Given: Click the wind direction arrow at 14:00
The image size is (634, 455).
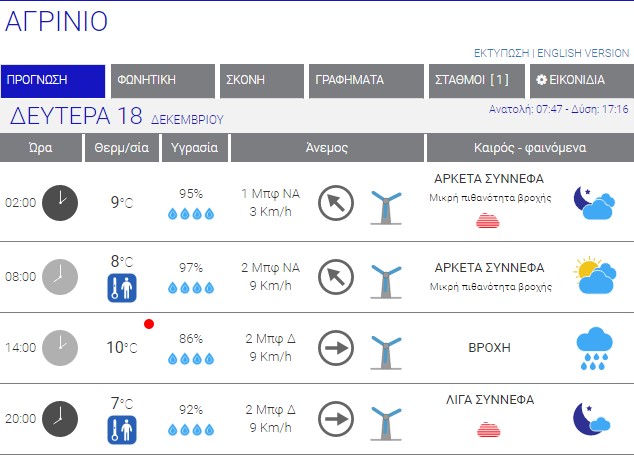Looking at the screenshot, I should [336, 348].
